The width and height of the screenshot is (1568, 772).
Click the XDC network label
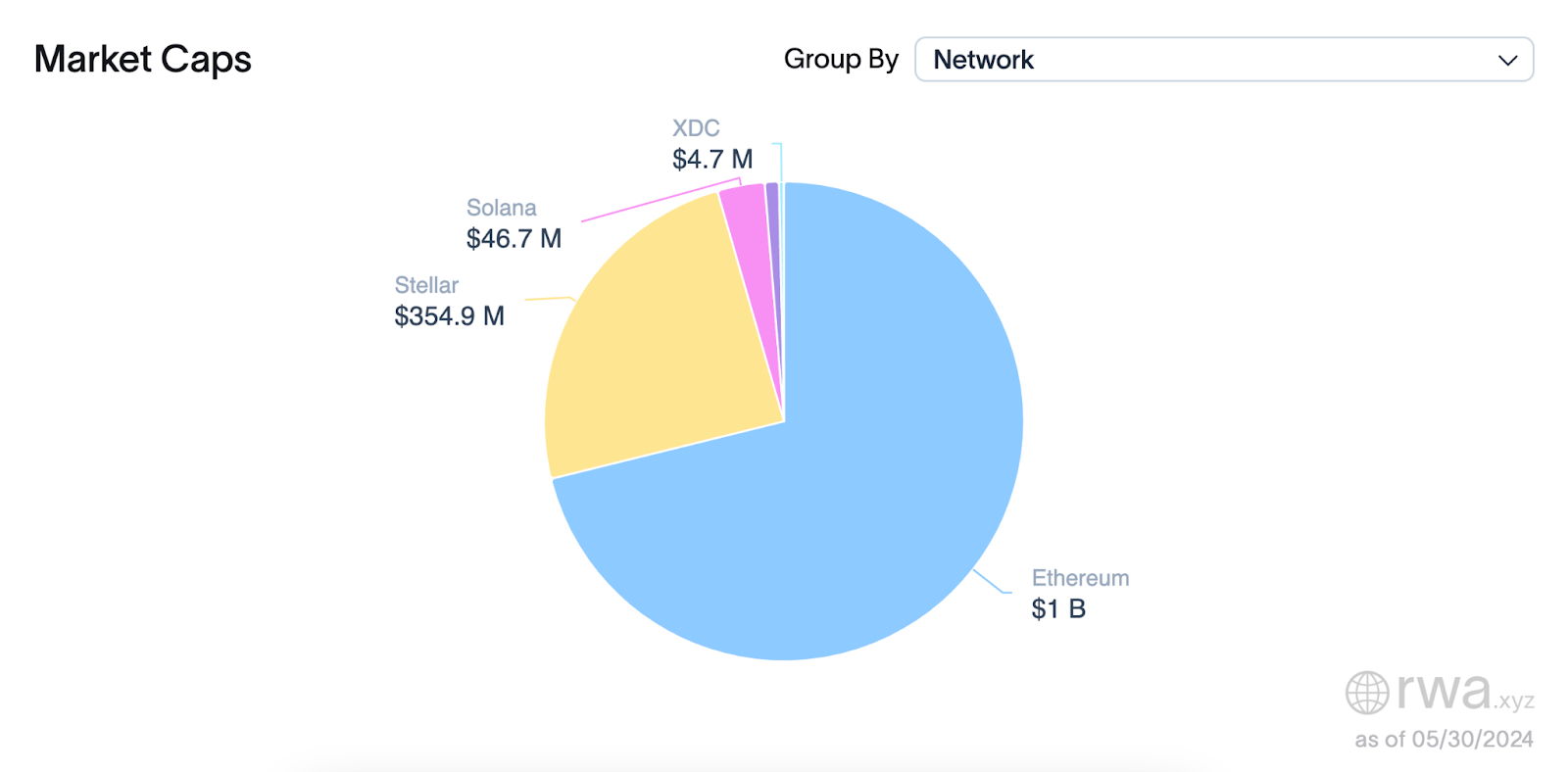pos(696,128)
